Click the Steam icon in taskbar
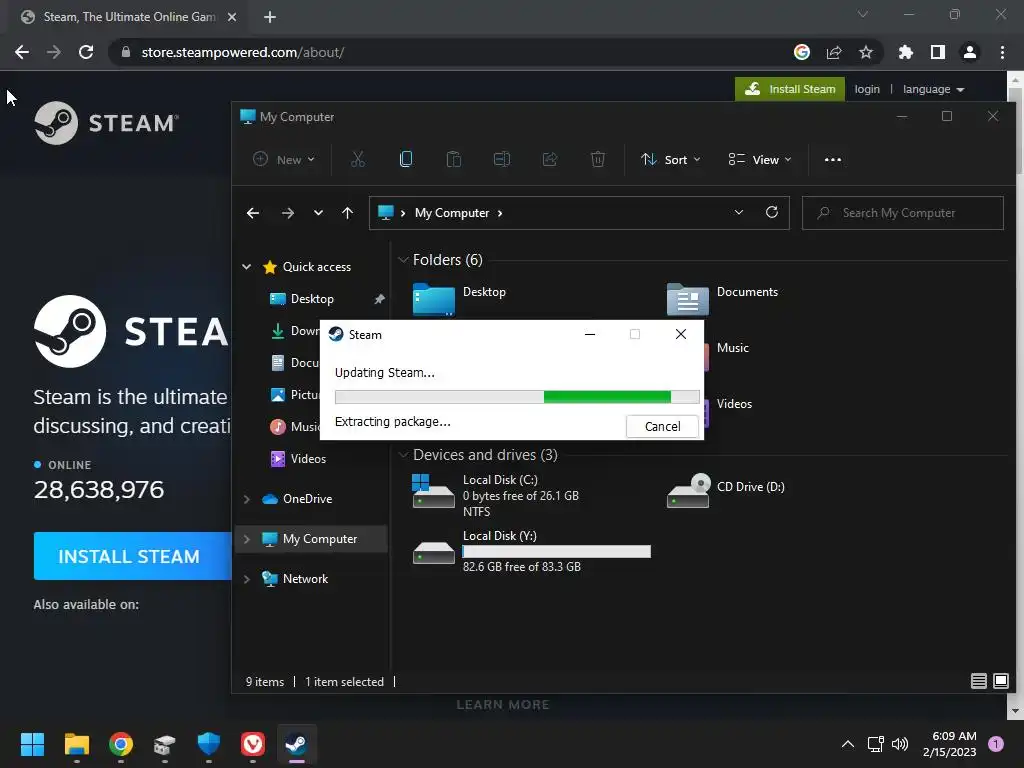This screenshot has width=1024, height=768. click(x=296, y=744)
